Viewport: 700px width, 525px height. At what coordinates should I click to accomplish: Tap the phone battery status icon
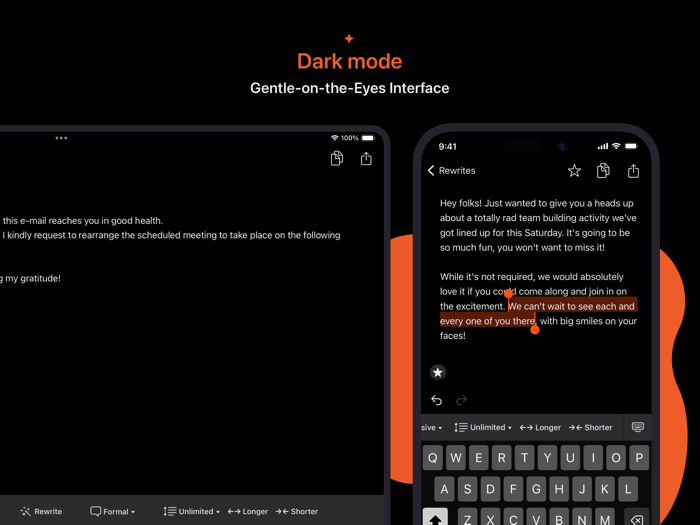point(631,146)
